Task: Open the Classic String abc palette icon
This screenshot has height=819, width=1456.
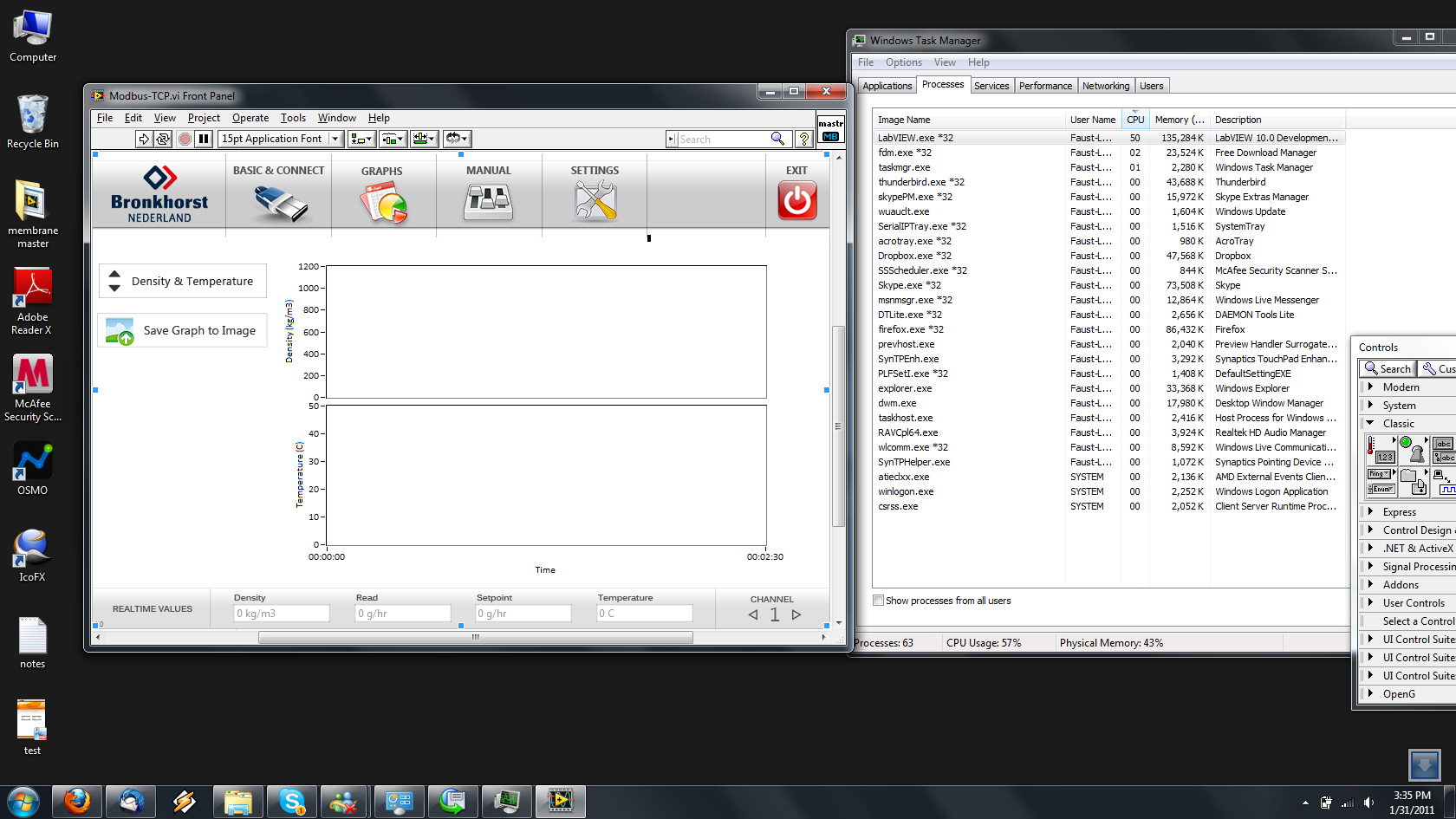Action: [1444, 450]
